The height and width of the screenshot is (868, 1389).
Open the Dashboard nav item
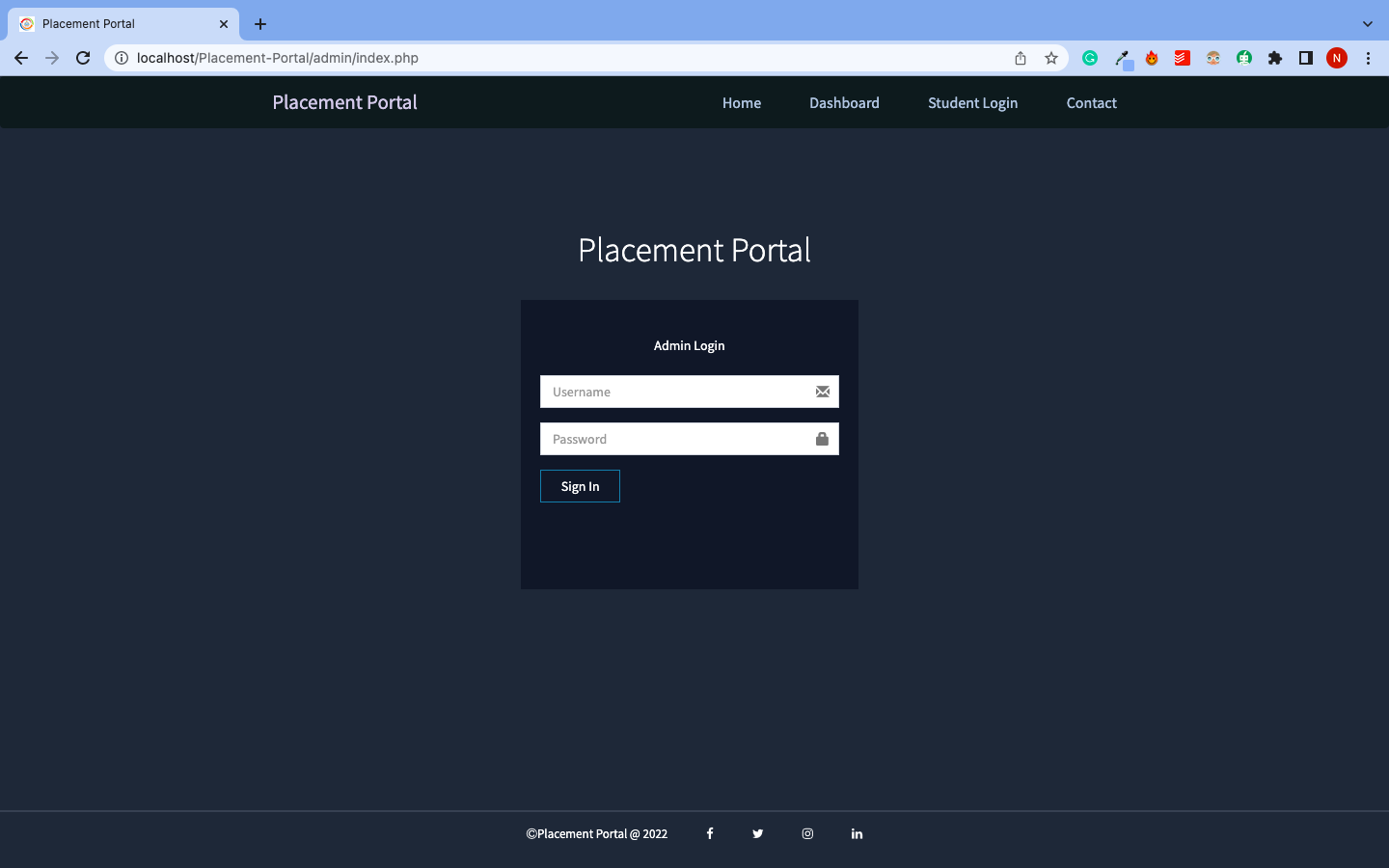[x=844, y=103]
